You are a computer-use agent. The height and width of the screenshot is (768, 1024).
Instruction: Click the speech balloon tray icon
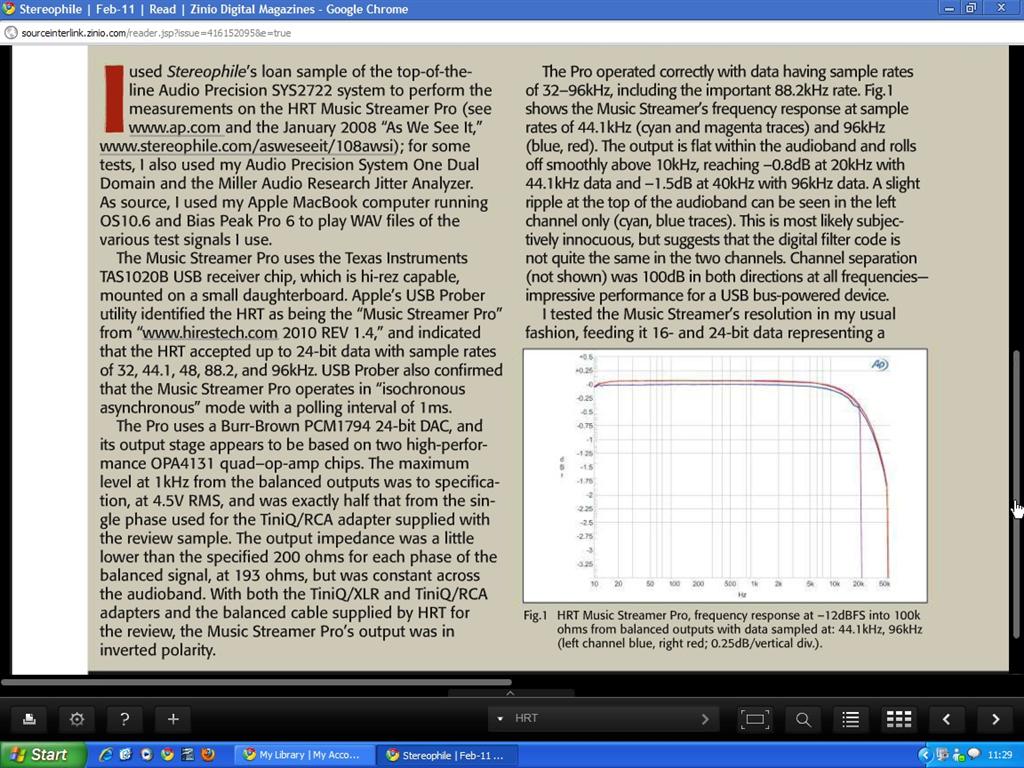[974, 754]
